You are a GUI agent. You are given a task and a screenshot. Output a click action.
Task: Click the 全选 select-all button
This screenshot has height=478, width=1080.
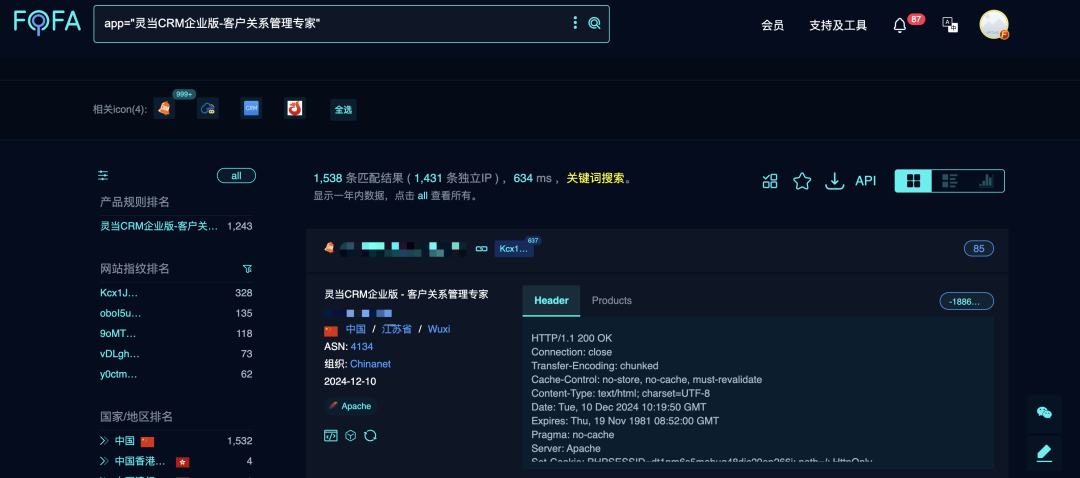click(x=343, y=110)
